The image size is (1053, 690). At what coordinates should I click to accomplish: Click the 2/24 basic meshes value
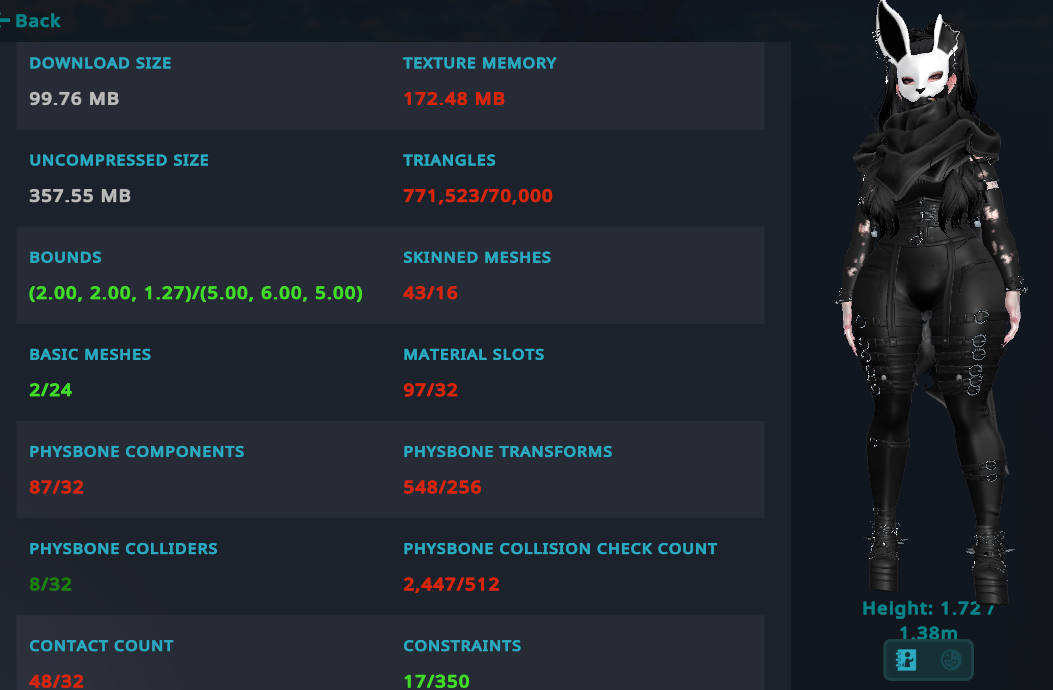[50, 390]
